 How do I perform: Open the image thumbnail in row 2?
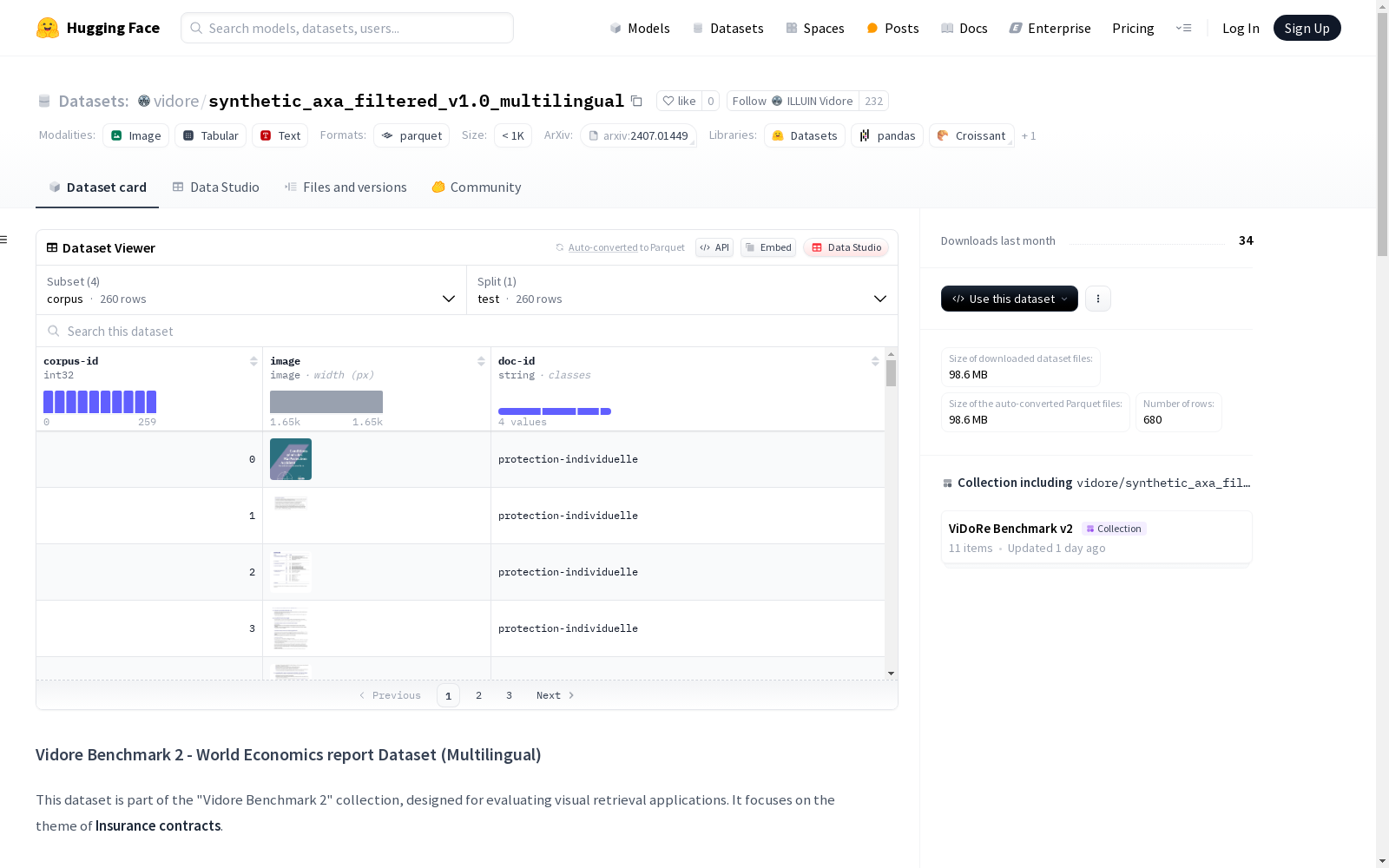(x=291, y=572)
